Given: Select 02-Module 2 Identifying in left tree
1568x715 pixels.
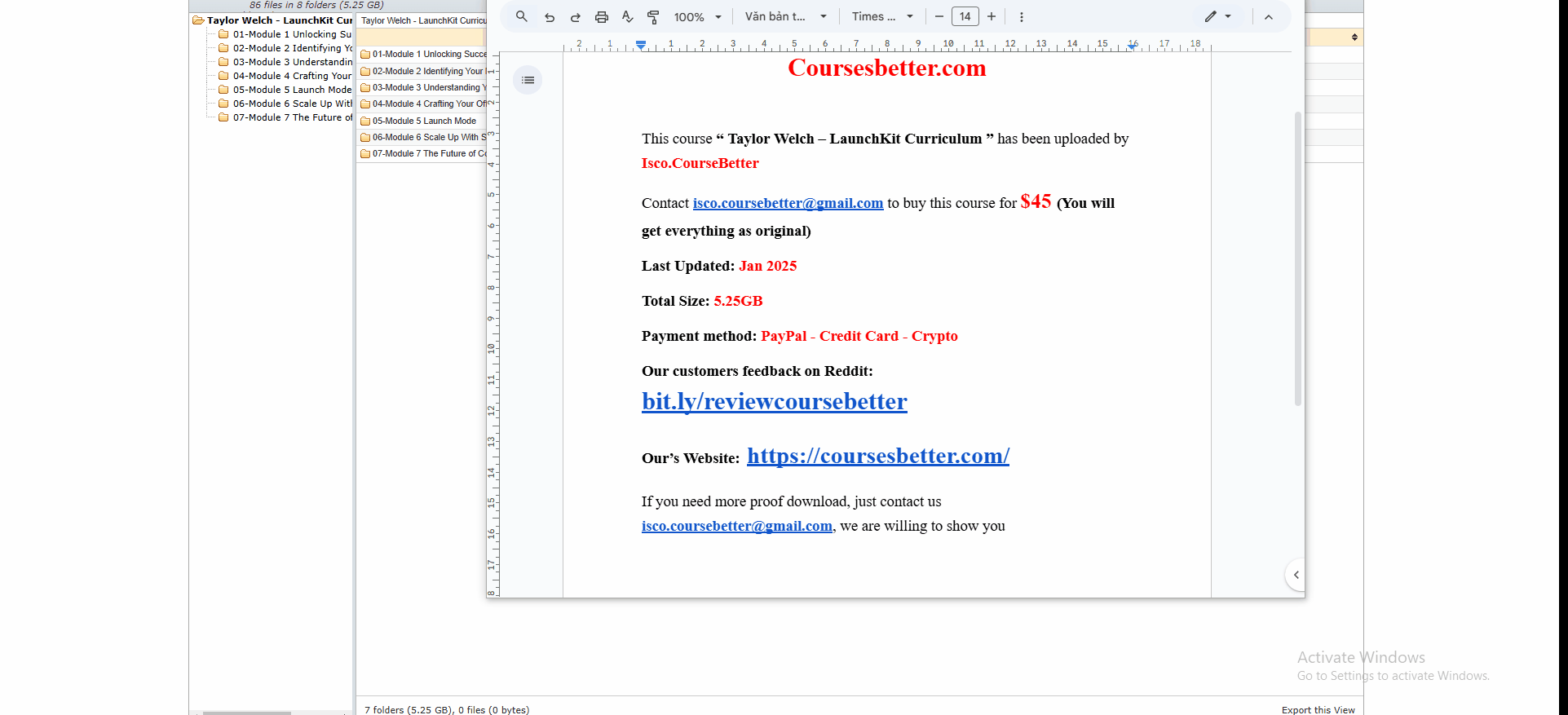Looking at the screenshot, I should pyautogui.click(x=292, y=48).
